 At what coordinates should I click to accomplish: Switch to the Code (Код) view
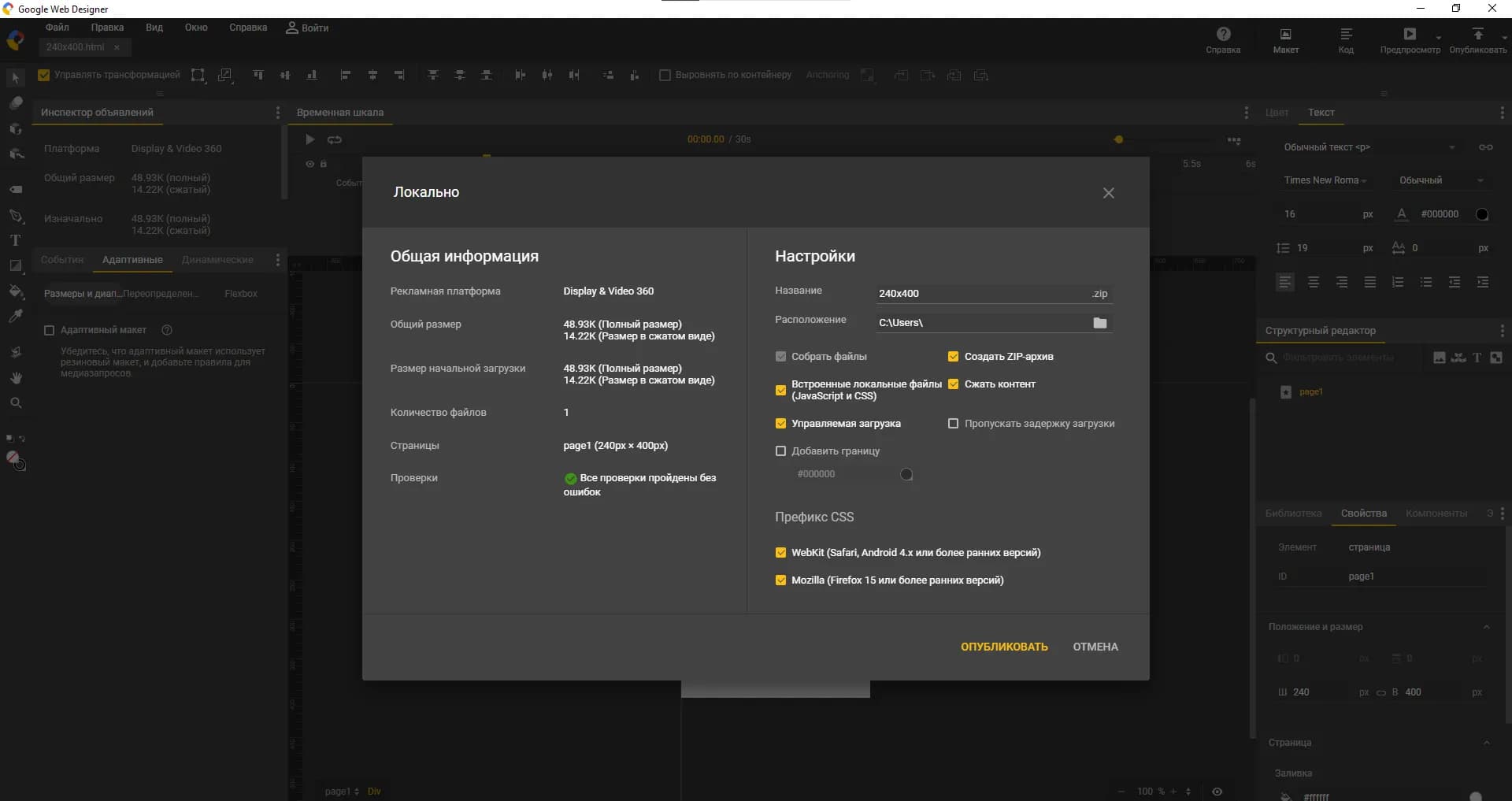[1346, 39]
